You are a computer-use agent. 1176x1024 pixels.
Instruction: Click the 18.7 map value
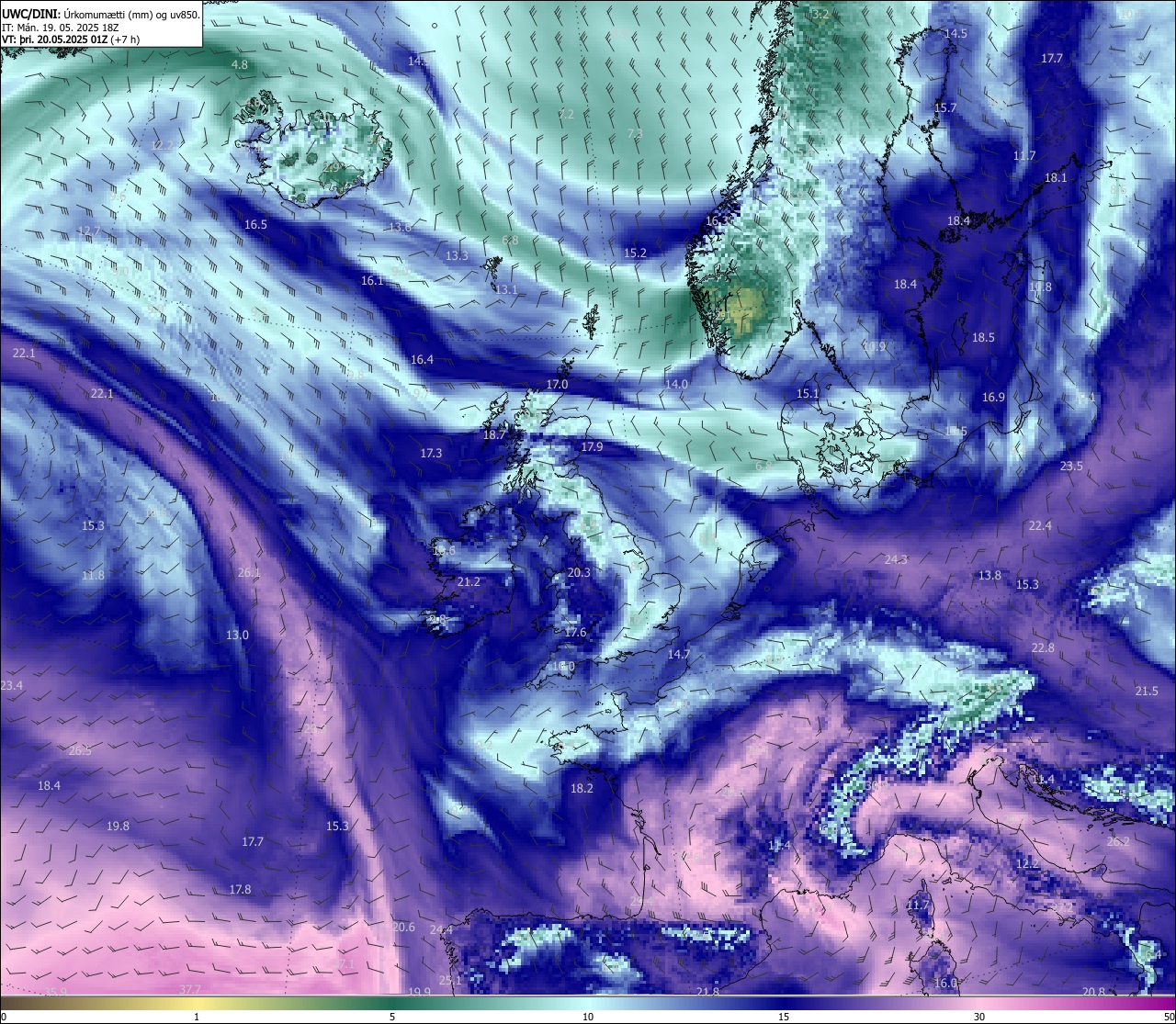click(494, 435)
